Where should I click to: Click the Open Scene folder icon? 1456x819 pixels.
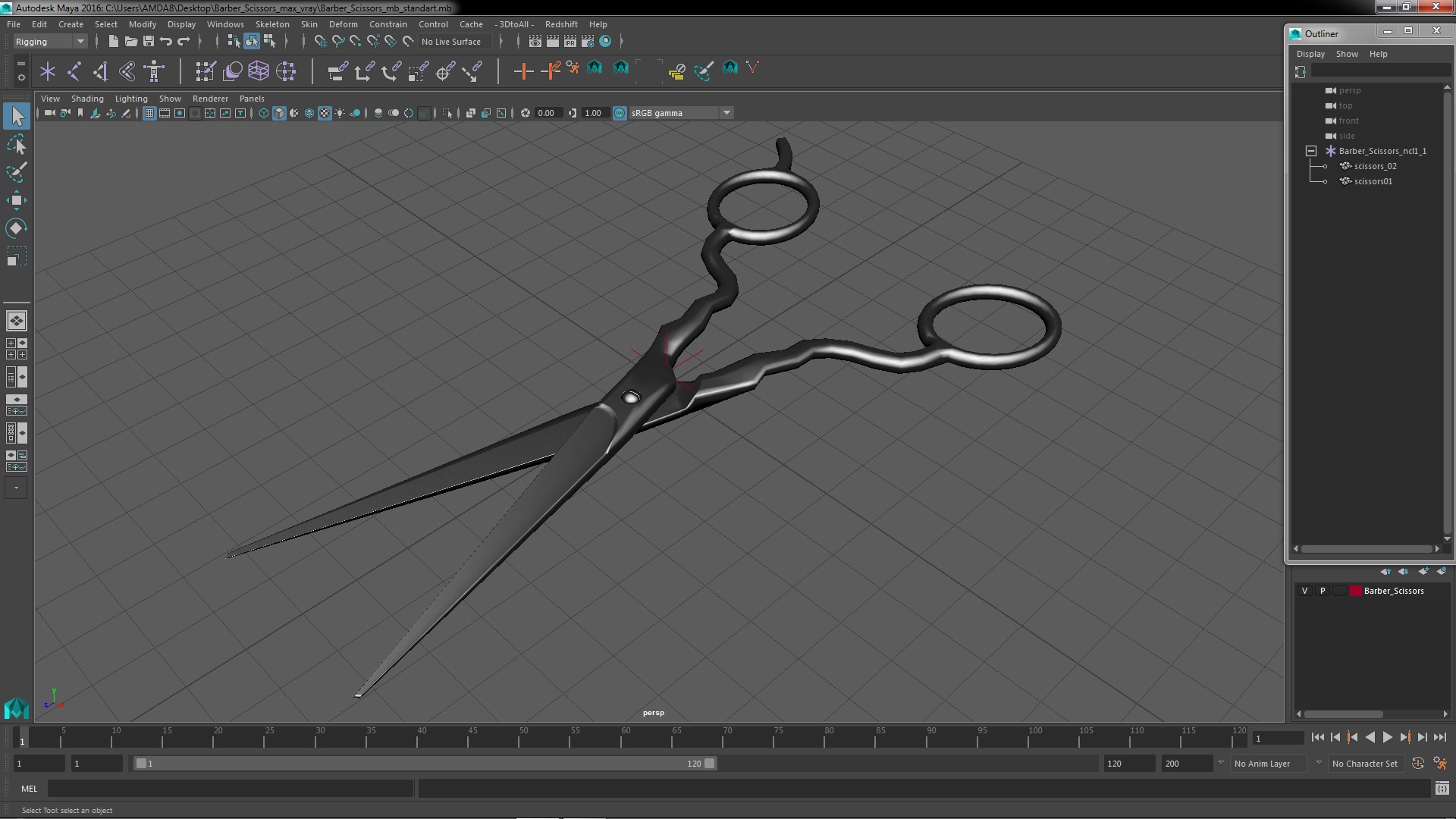130,41
